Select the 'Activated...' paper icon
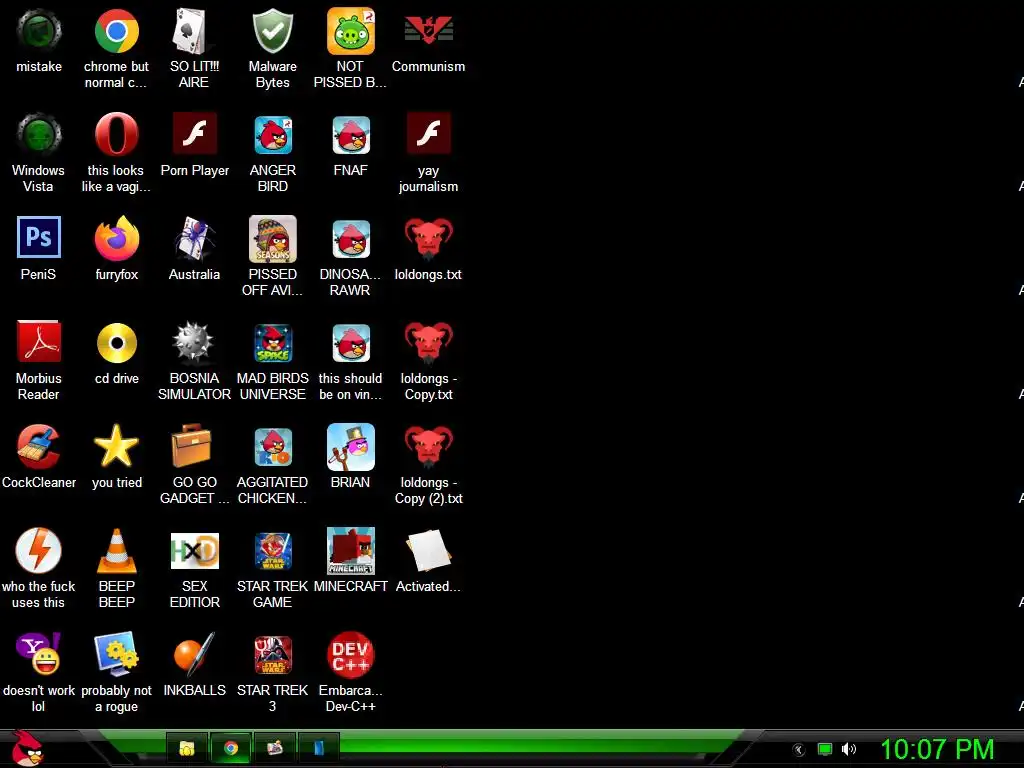The height and width of the screenshot is (768, 1024). coord(428,551)
